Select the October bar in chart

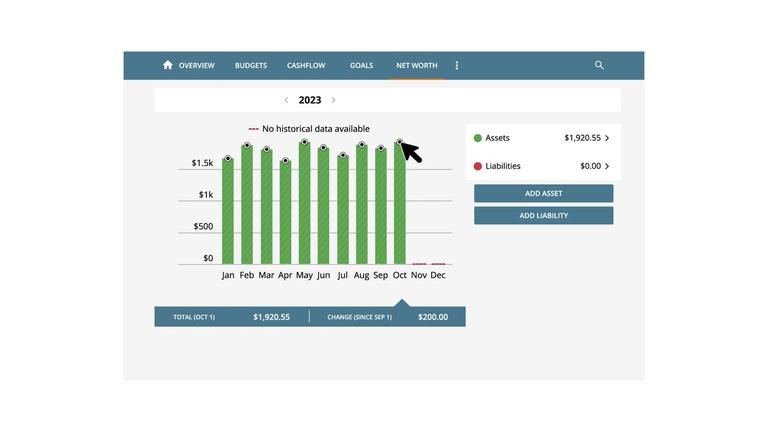click(x=400, y=203)
